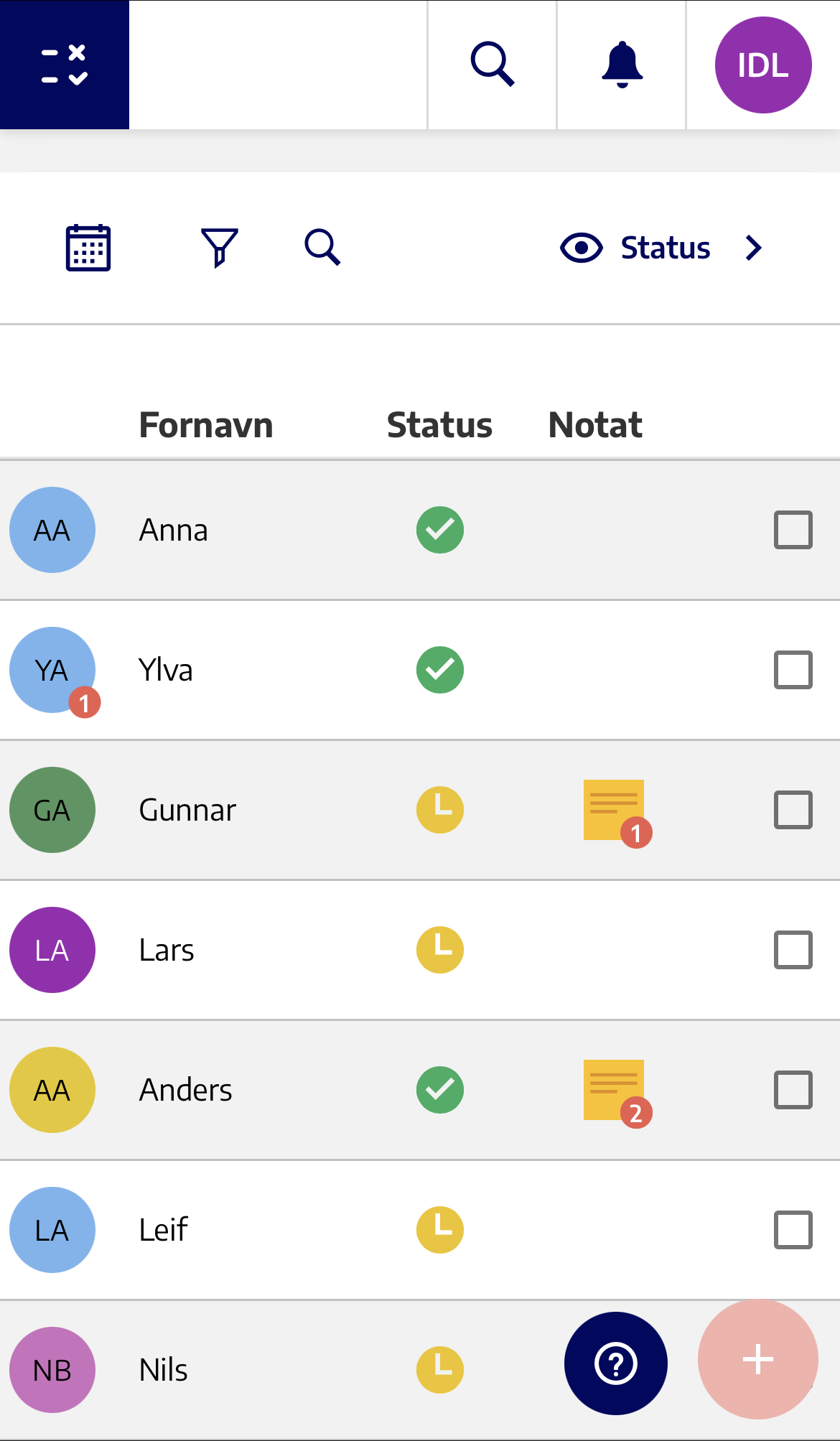Select the checkbox in Lars' row
Image resolution: width=840 pixels, height=1441 pixels.
click(x=793, y=950)
